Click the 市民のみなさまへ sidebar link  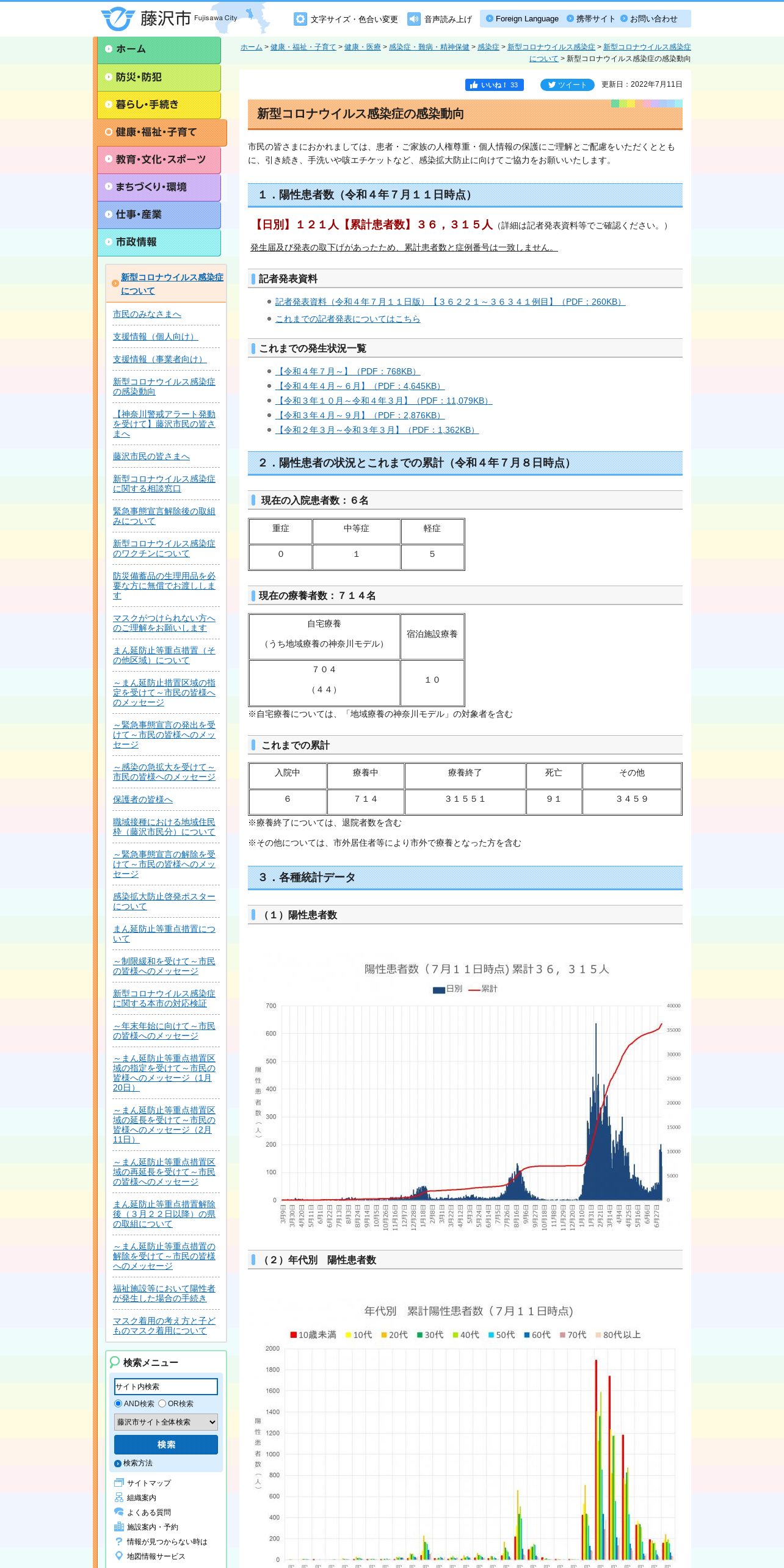pyautogui.click(x=147, y=314)
